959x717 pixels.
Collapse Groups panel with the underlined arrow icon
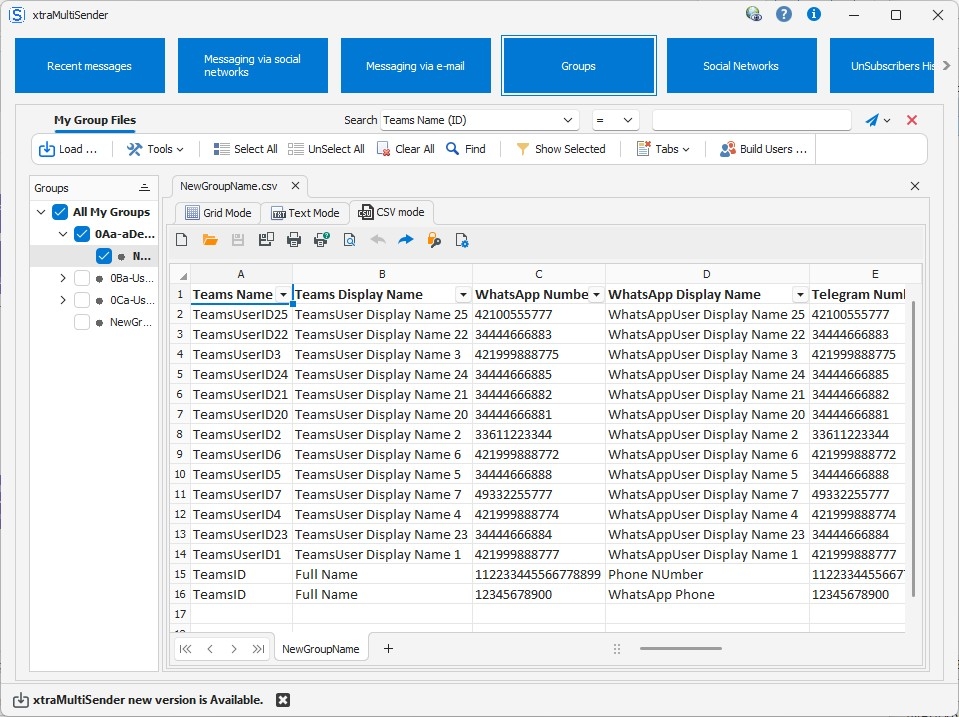[x=144, y=188]
